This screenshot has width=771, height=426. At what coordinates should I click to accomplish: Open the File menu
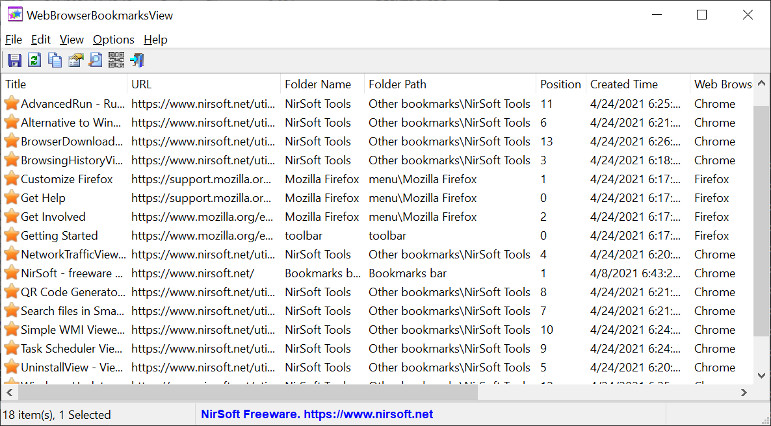(x=13, y=40)
